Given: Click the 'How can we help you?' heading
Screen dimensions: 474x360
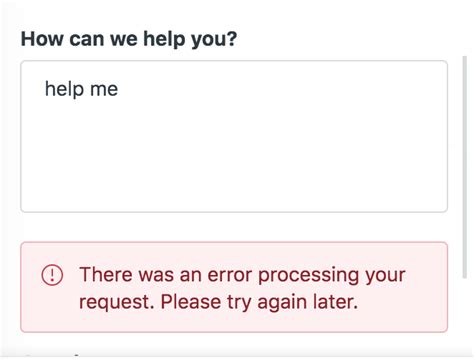Looking at the screenshot, I should click(x=129, y=39).
